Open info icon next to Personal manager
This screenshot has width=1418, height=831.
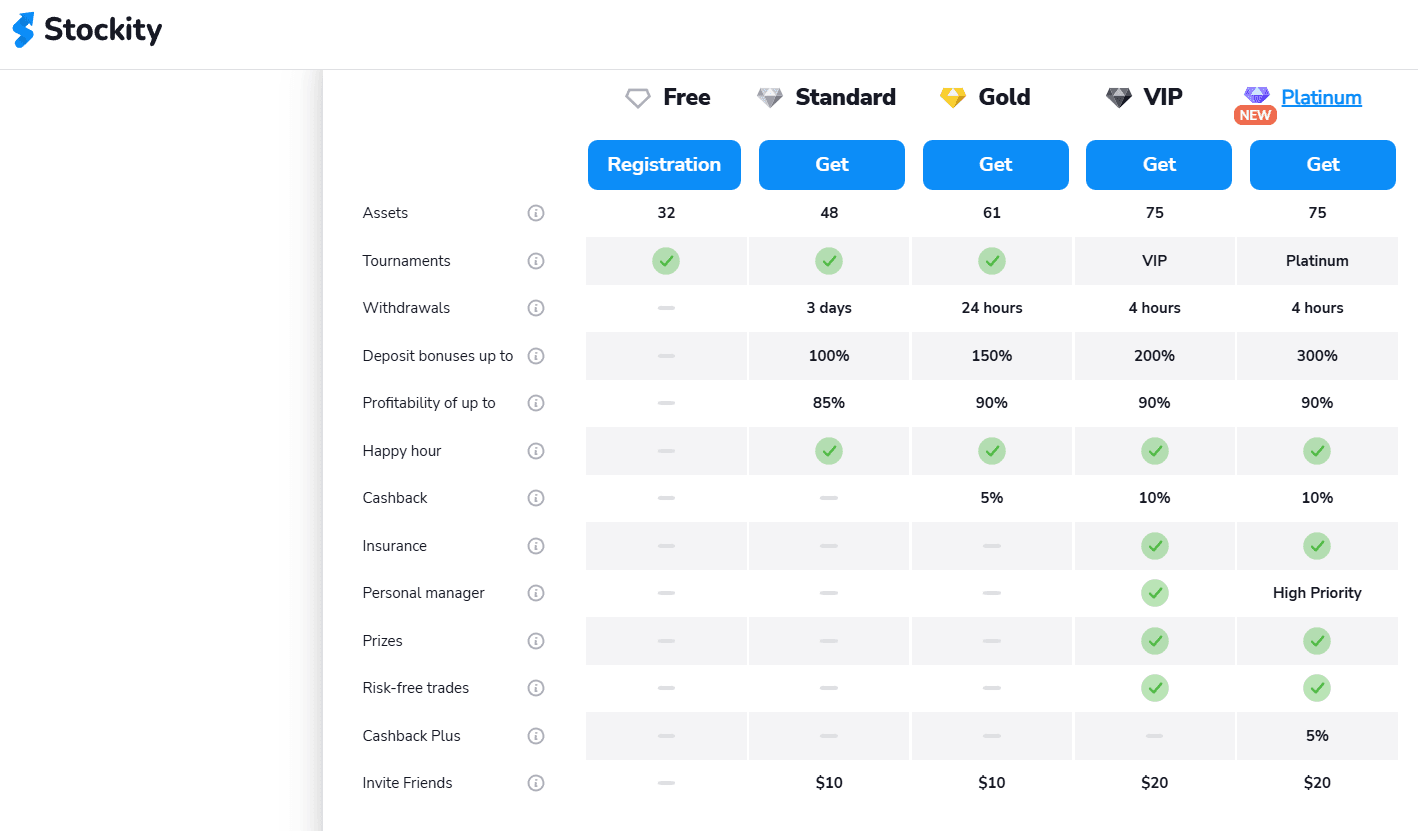[x=536, y=593]
